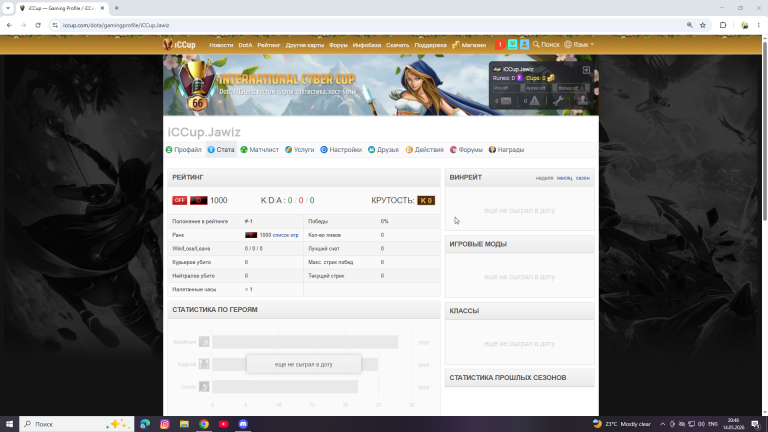This screenshot has height=432, width=768.
Task: Click the список игр link
Action: [x=285, y=235]
